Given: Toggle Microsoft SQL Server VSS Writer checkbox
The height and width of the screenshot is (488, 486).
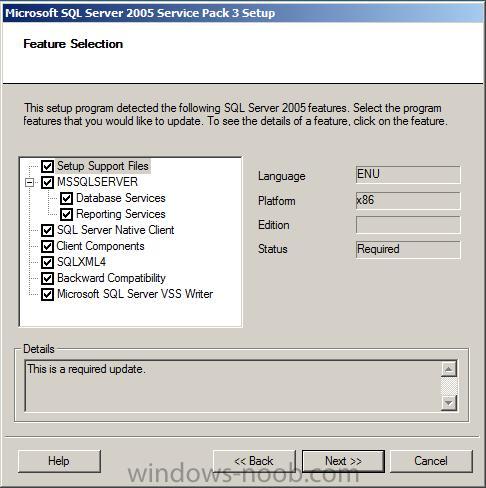Looking at the screenshot, I should [x=47, y=294].
